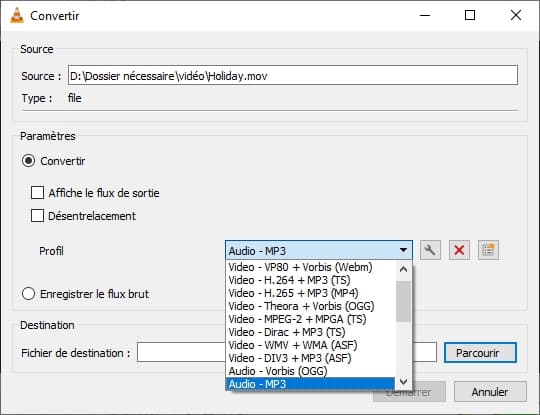The width and height of the screenshot is (540, 415).
Task: Click scroll down arrow in profile list
Action: (403, 381)
